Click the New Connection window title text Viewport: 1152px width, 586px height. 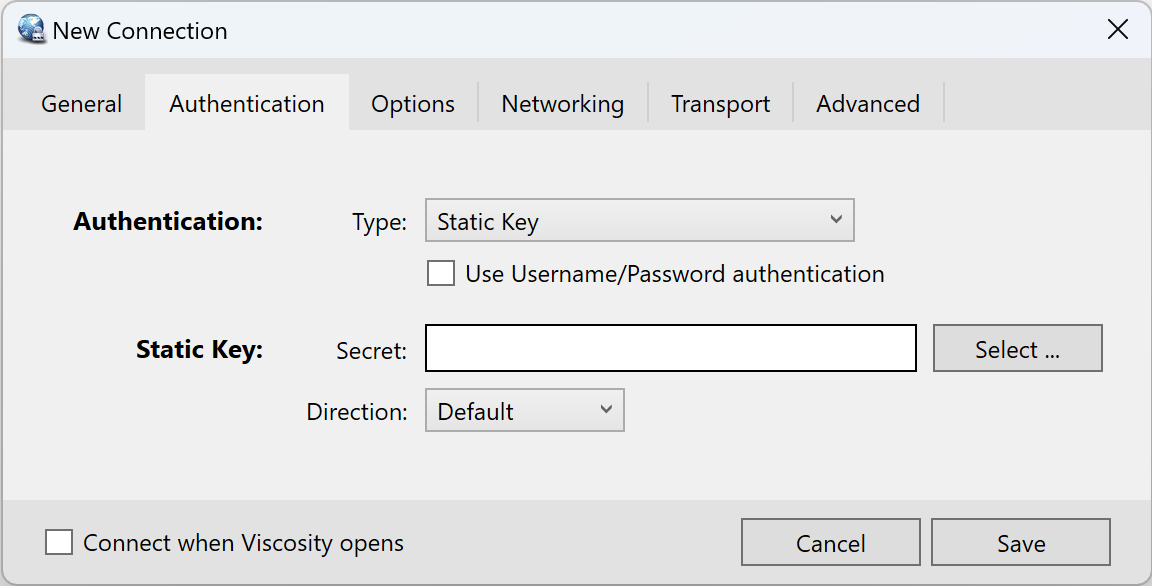(x=140, y=31)
